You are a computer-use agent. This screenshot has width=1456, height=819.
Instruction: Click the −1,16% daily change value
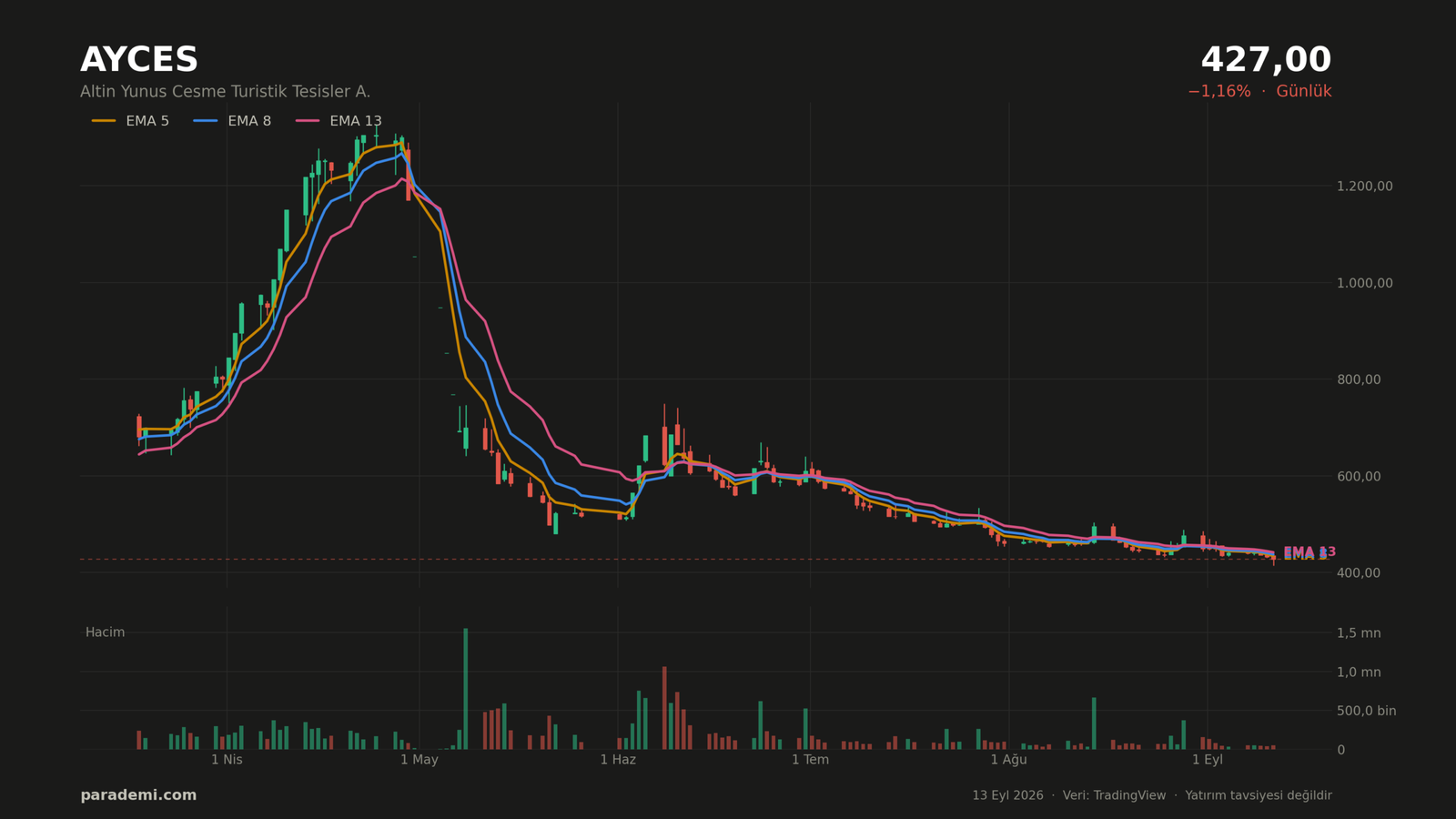tap(1219, 92)
